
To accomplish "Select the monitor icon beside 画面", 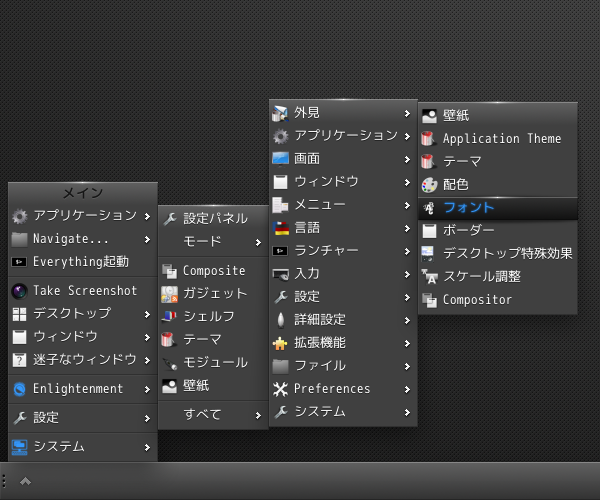I will [280, 159].
